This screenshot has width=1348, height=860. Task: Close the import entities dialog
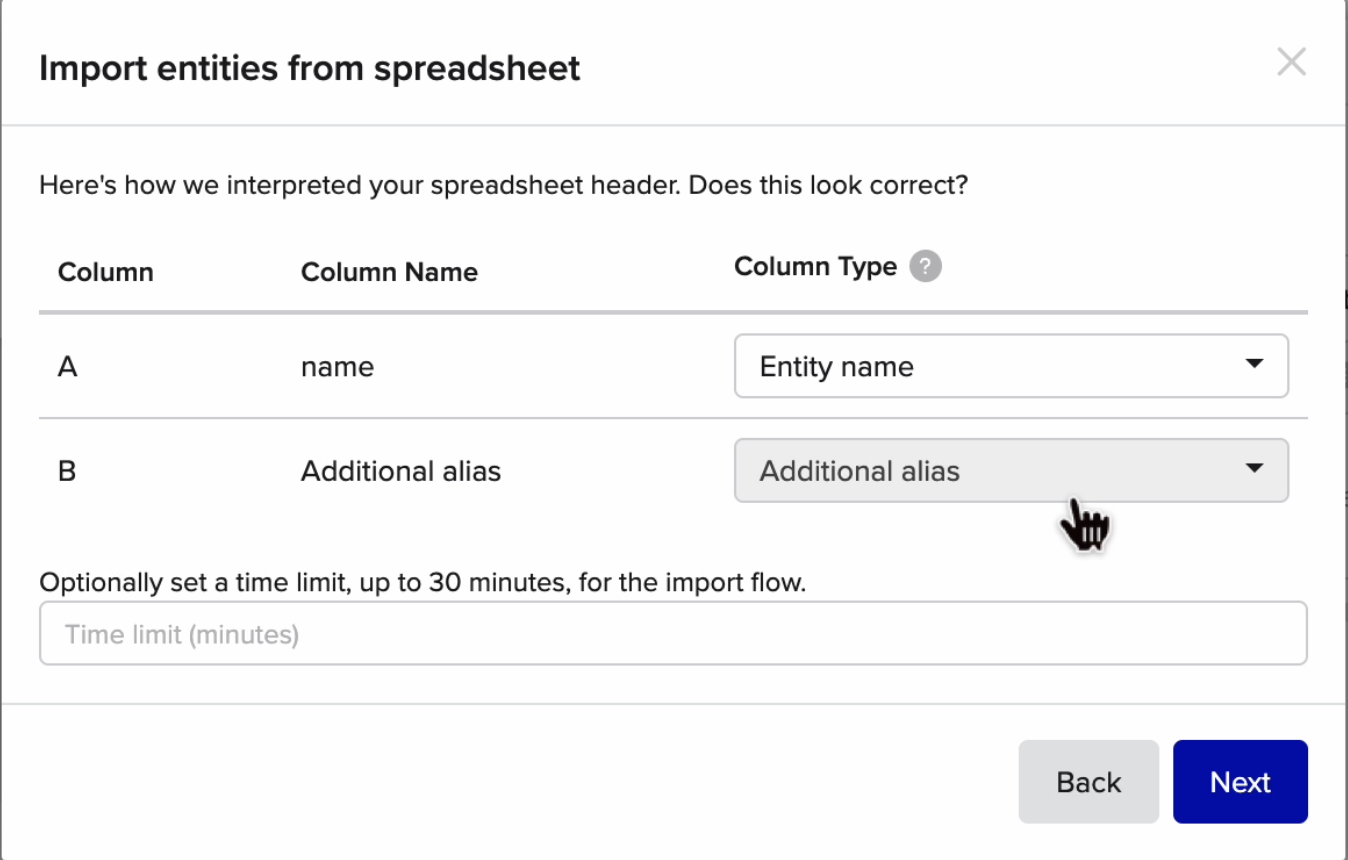(1291, 62)
